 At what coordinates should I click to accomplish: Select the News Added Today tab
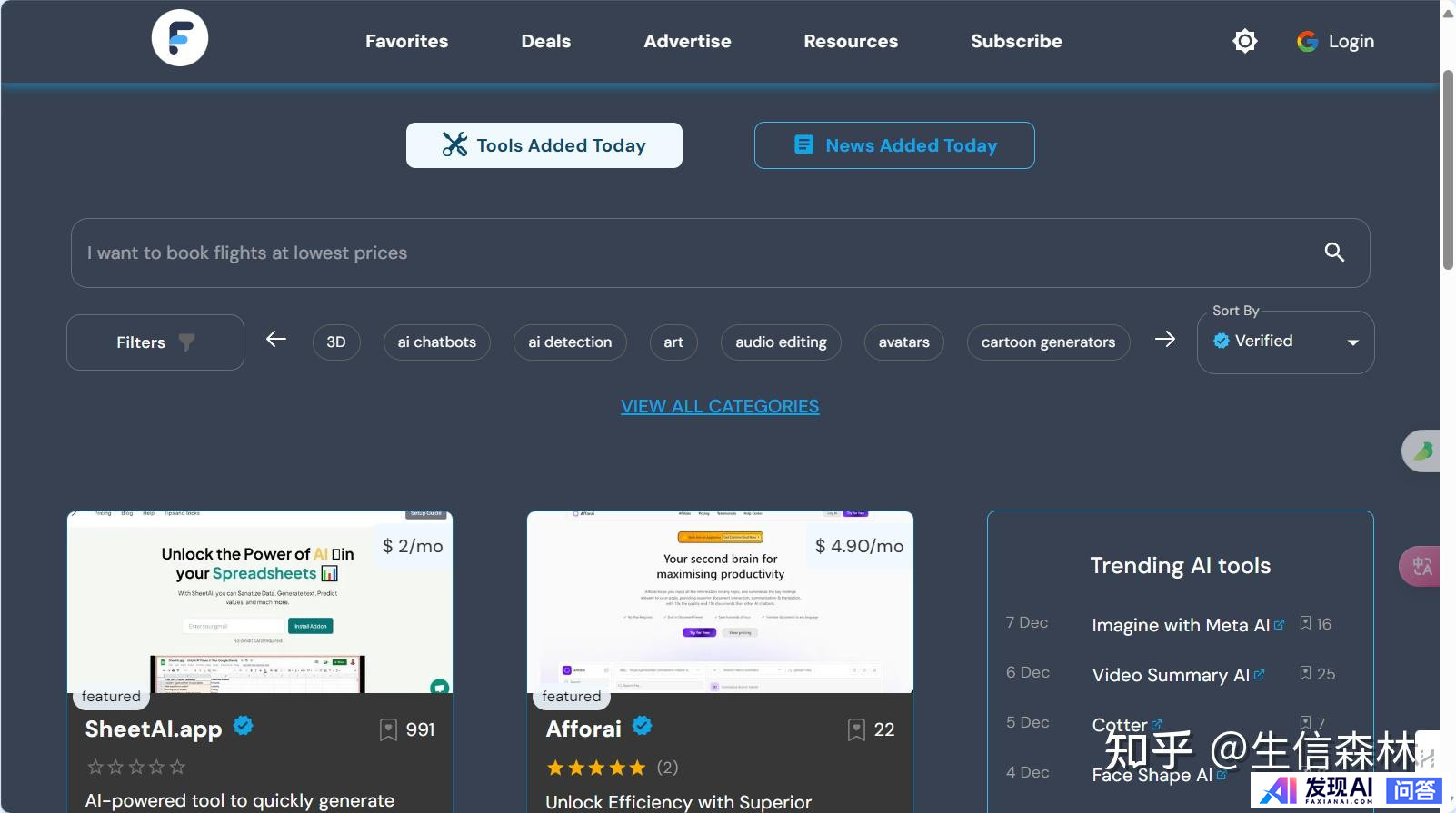point(894,145)
